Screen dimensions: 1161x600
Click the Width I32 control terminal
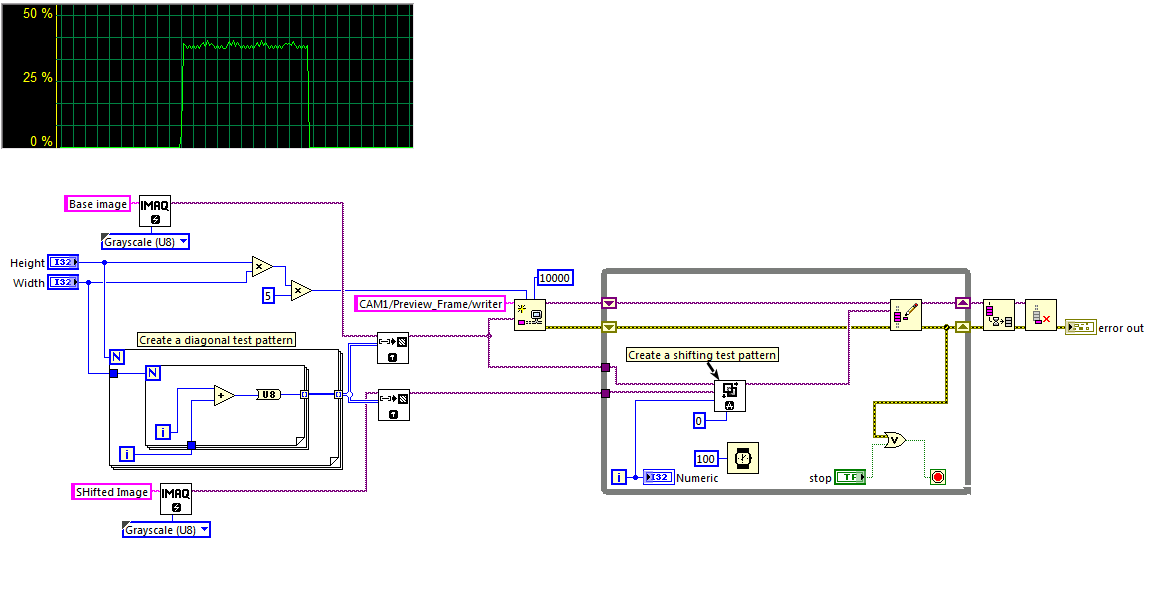[63, 282]
